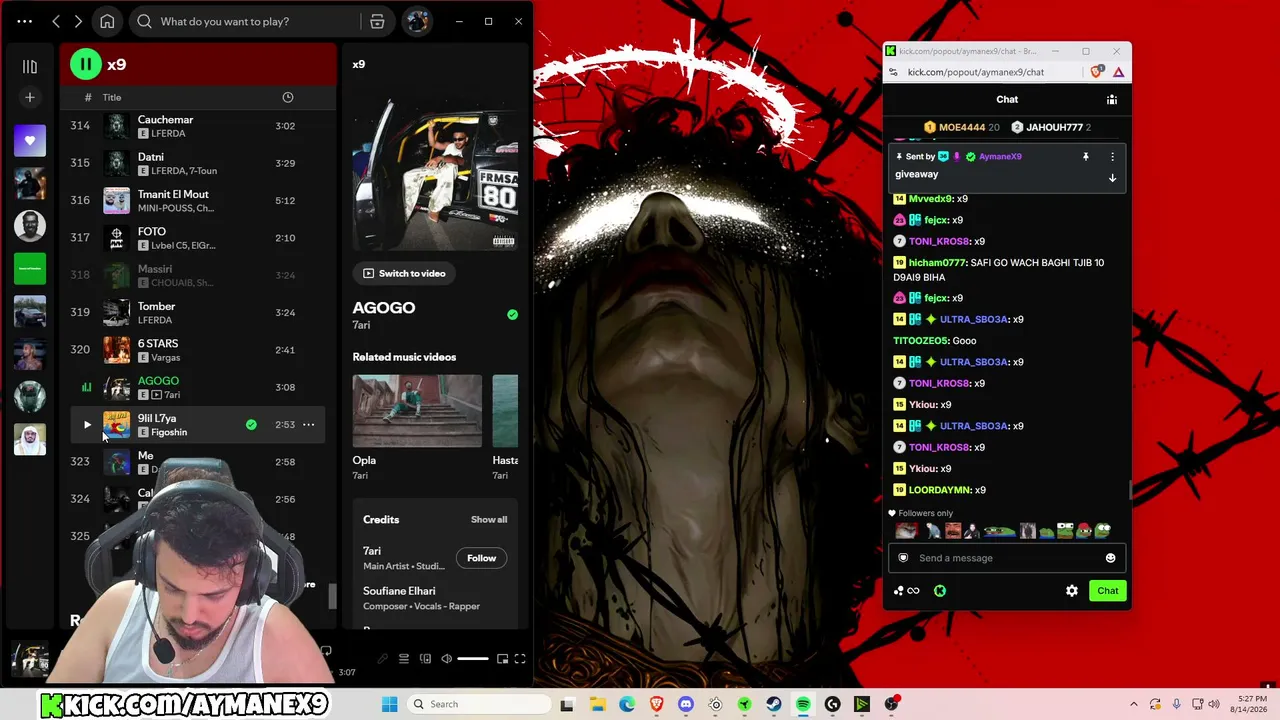Open the Windows Start menu
The width and height of the screenshot is (1280, 720).
(x=389, y=704)
